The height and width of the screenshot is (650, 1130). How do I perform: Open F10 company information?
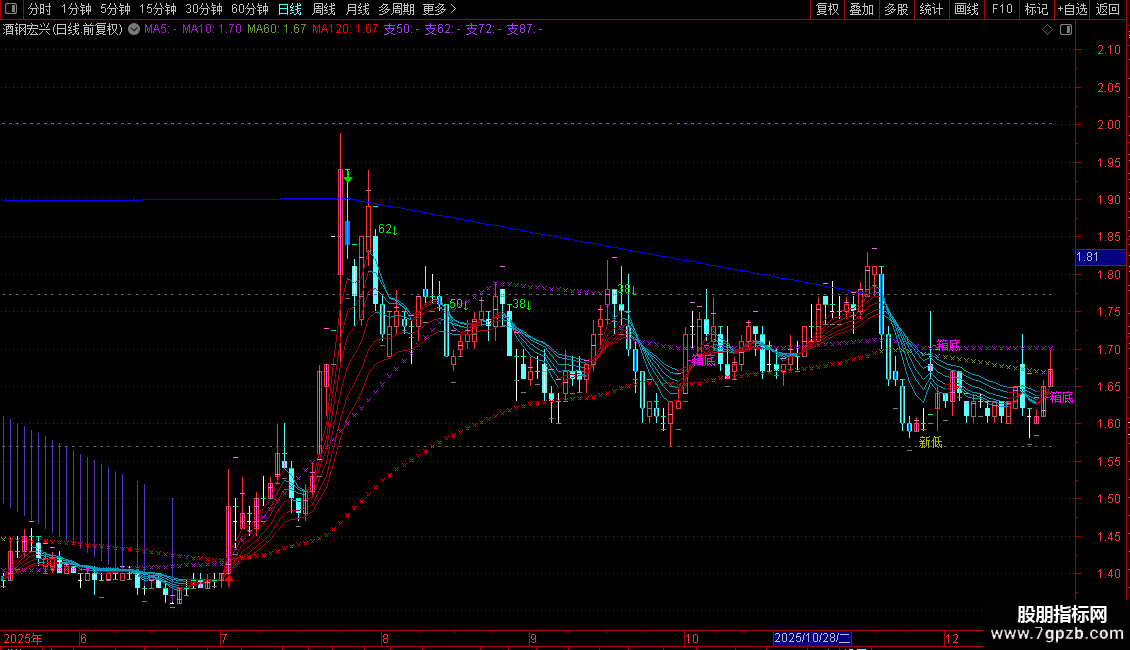click(x=1002, y=9)
